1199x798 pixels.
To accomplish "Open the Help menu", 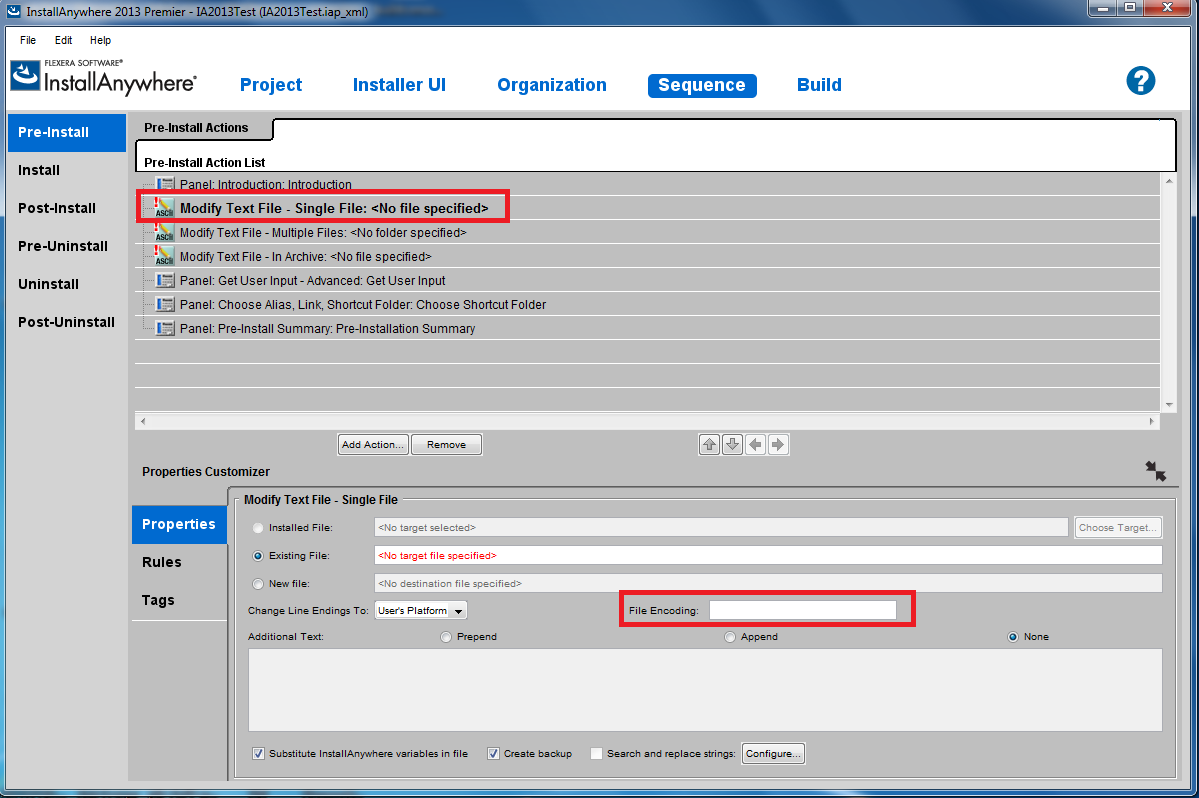I will 100,41.
